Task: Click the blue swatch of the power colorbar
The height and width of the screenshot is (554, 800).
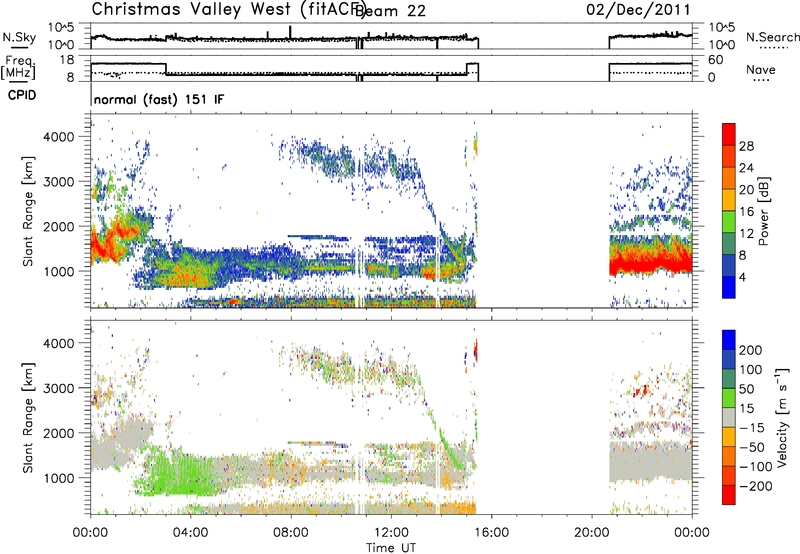Action: (729, 287)
